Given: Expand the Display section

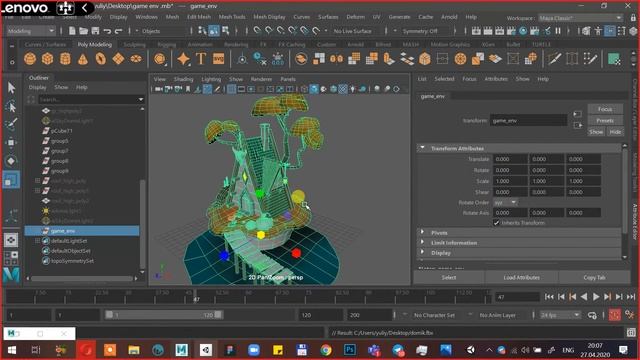Looking at the screenshot, I should tap(423, 253).
